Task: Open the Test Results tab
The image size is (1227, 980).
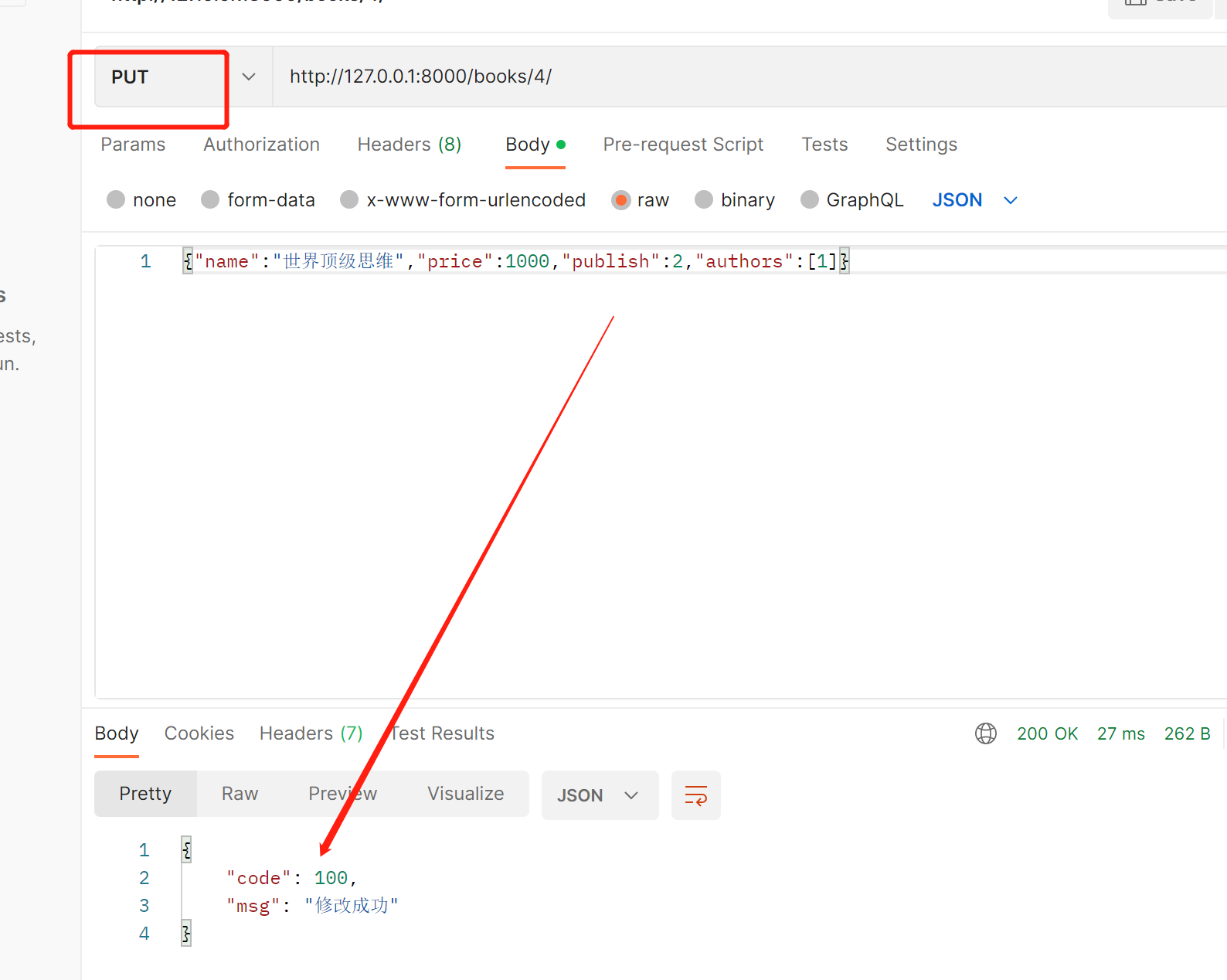Action: (x=442, y=733)
